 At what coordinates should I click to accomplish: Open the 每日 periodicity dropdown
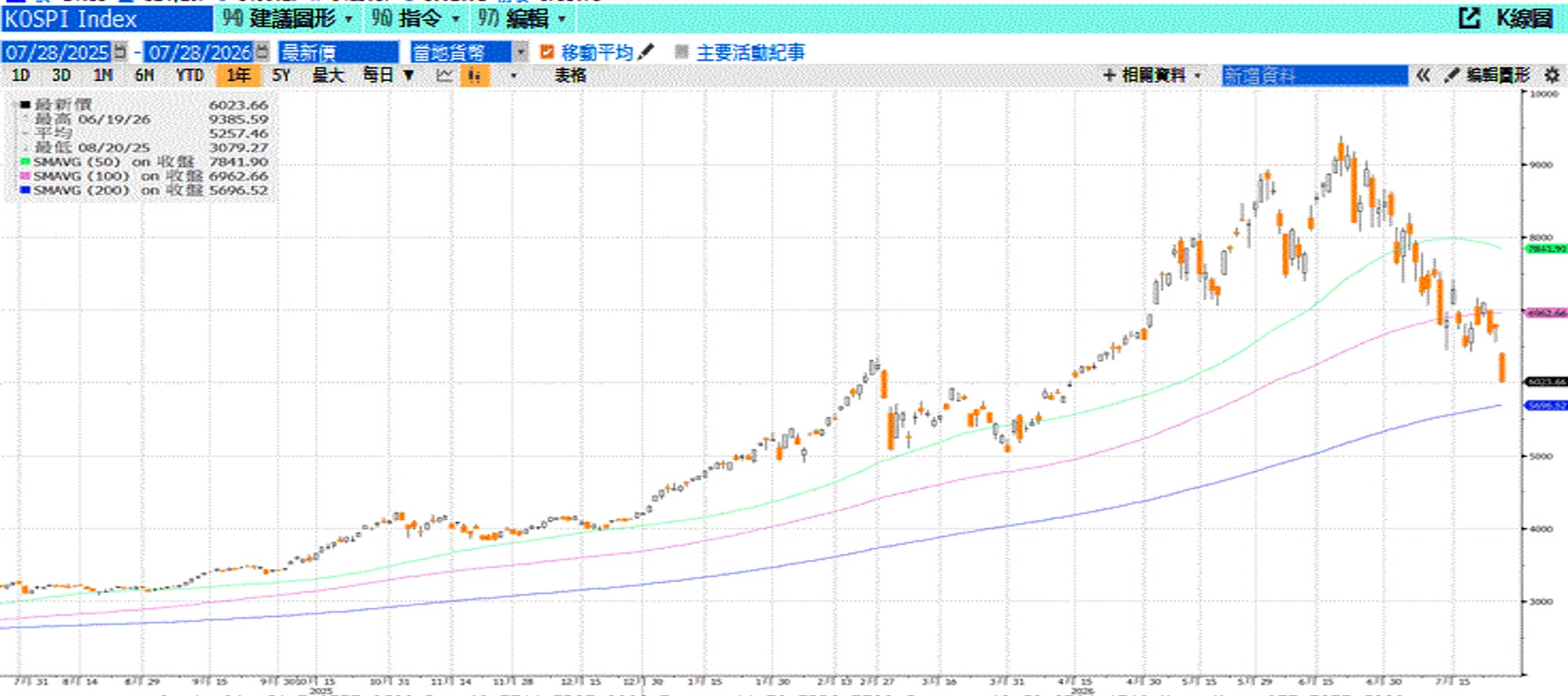click(x=409, y=75)
